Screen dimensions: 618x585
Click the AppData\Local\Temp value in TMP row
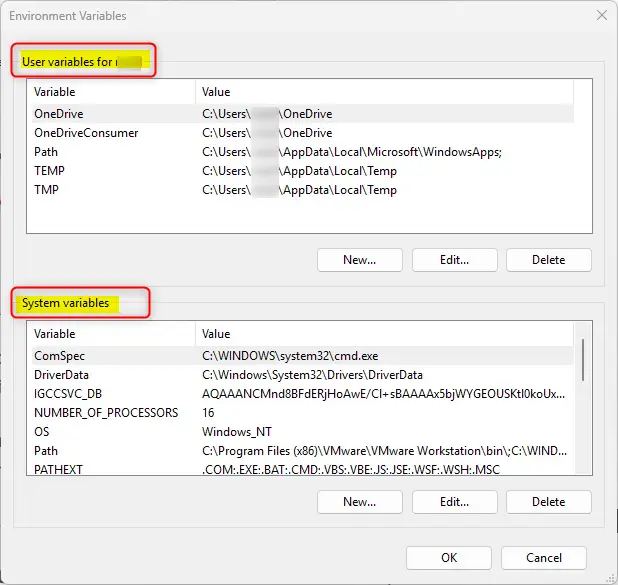click(x=300, y=190)
